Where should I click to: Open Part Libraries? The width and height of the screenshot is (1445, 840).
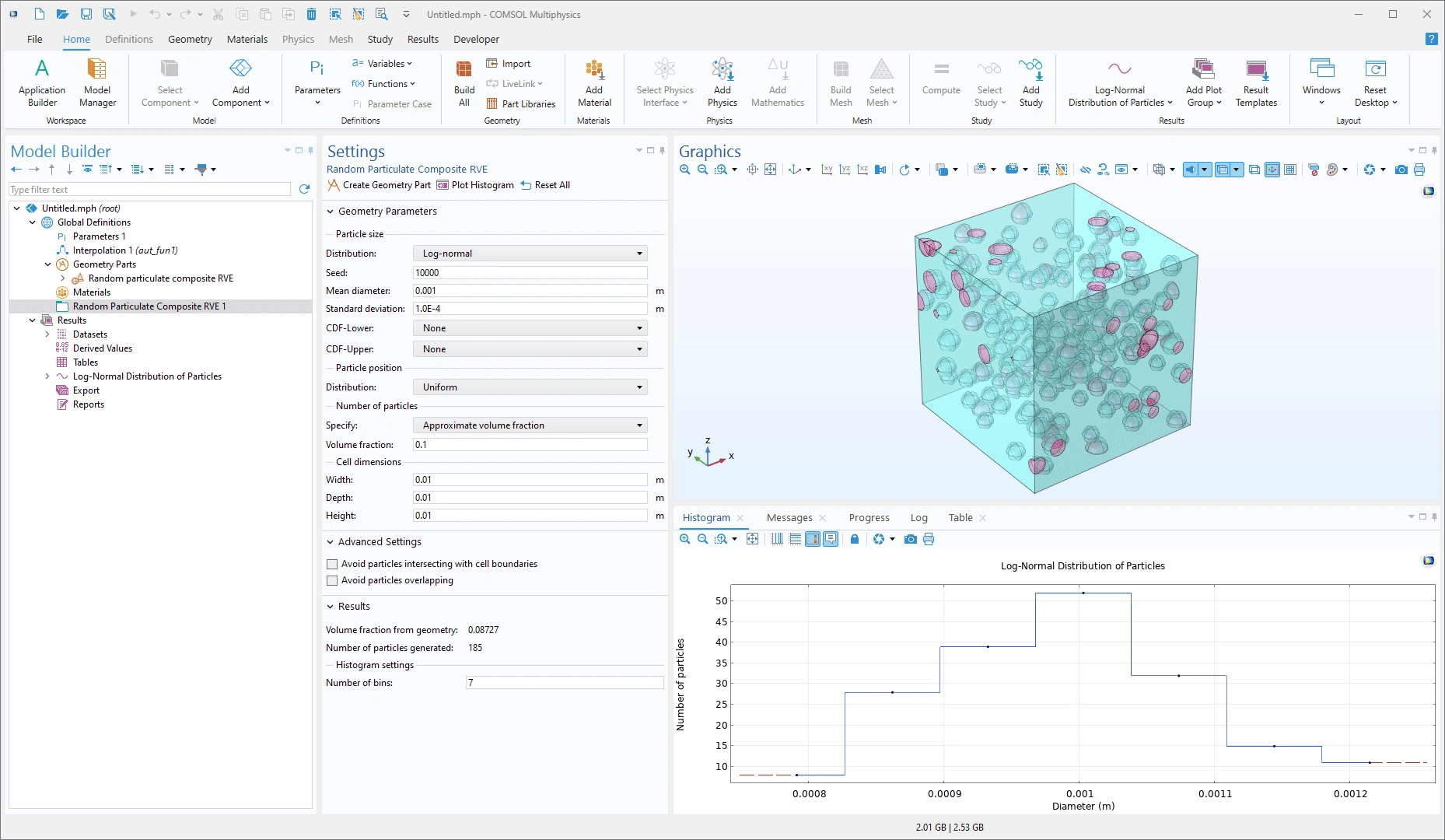521,103
